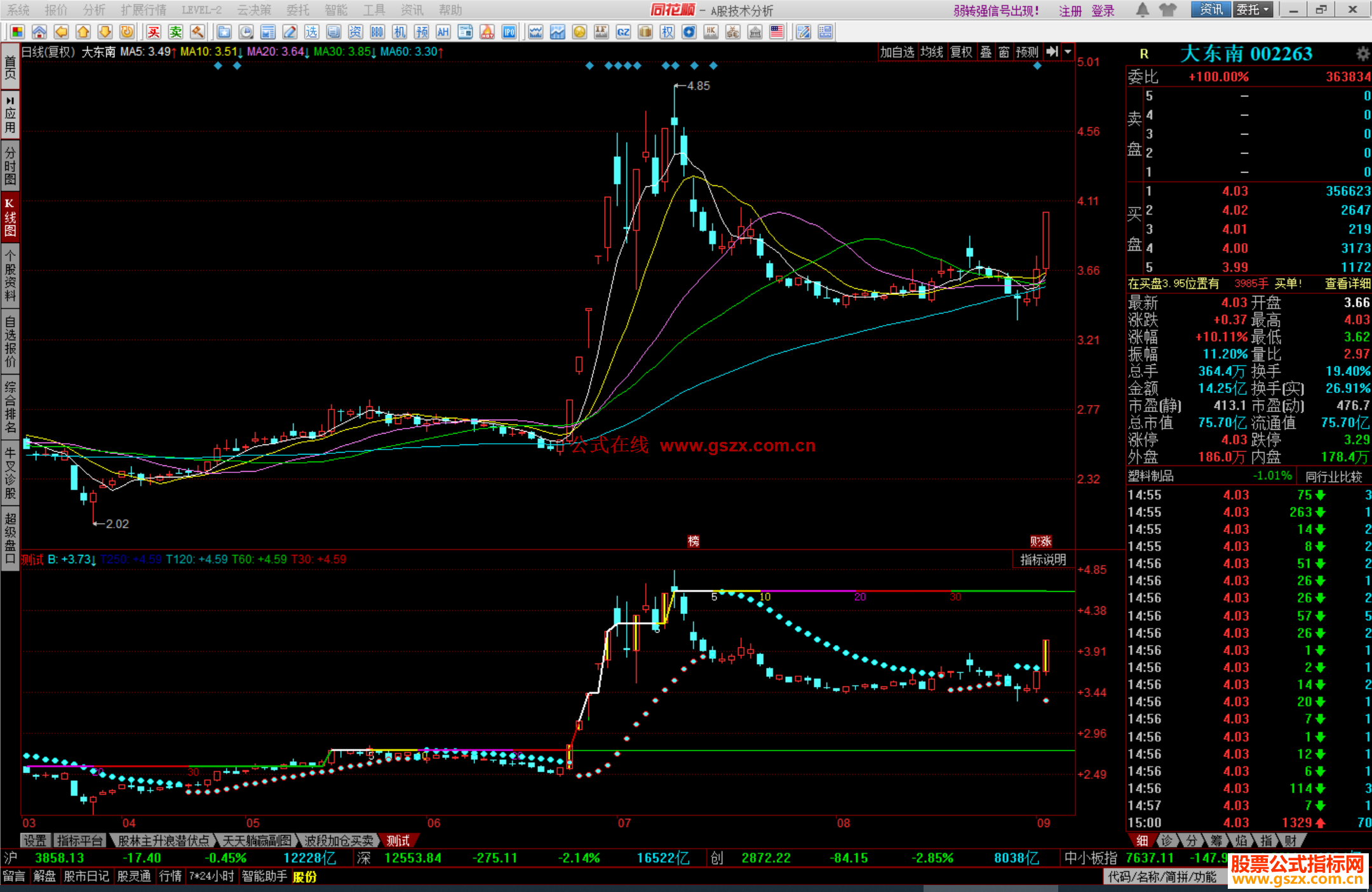The height and width of the screenshot is (892, 1372).
Task: Click the HOT flame toolbar icon
Action: pos(487,32)
